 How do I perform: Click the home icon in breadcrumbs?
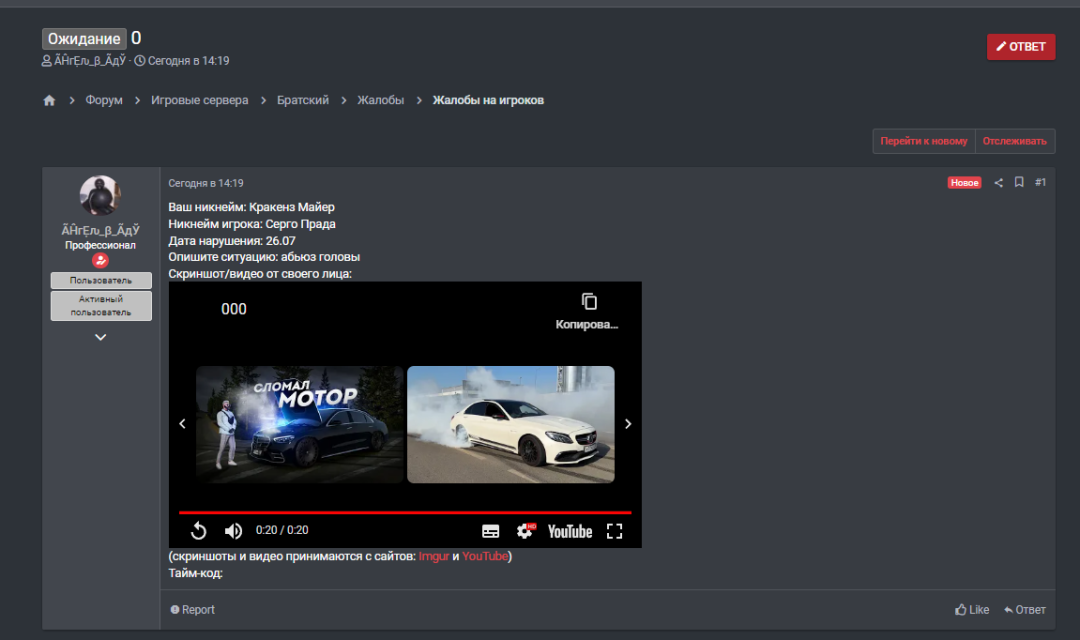[49, 101]
